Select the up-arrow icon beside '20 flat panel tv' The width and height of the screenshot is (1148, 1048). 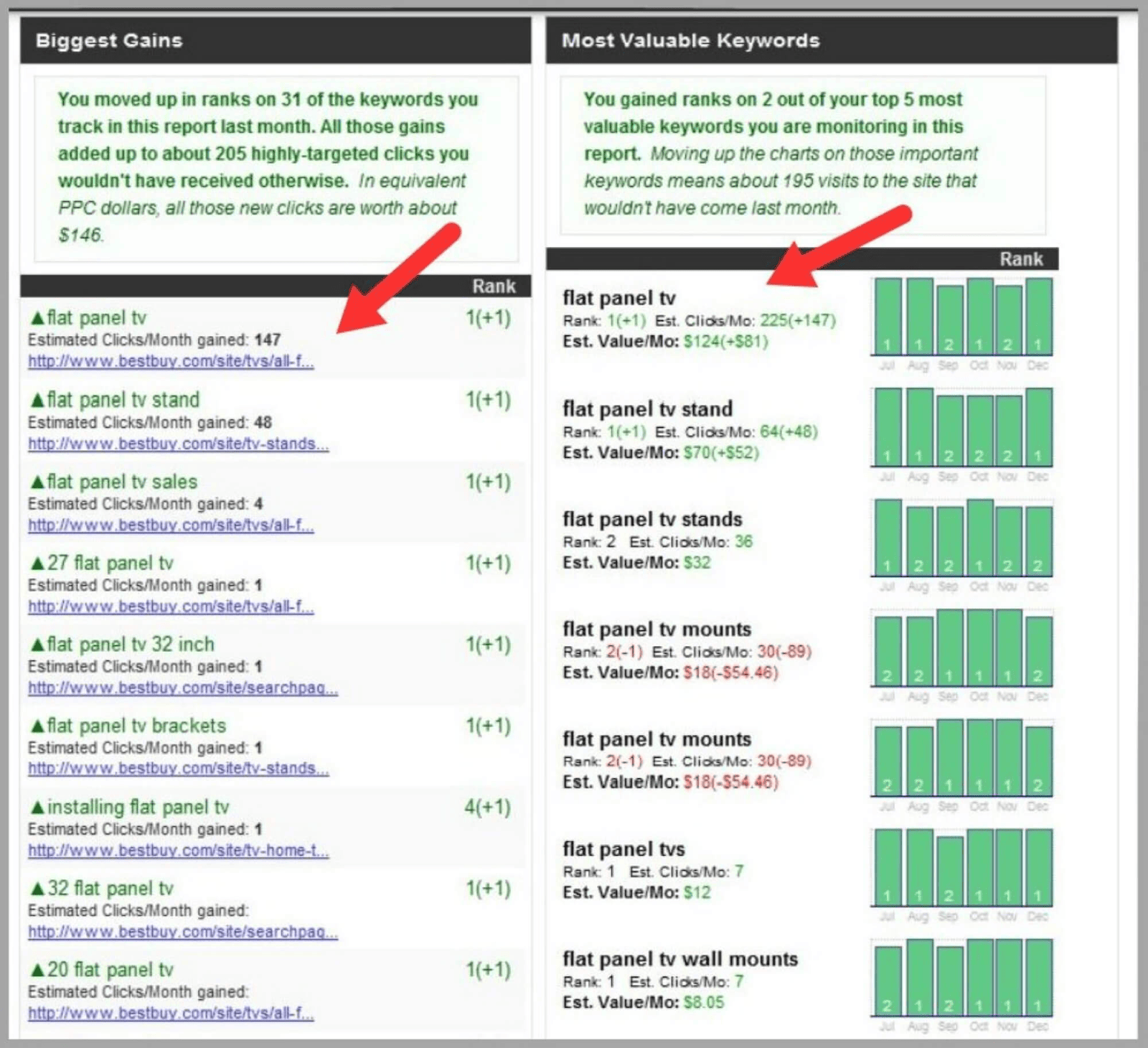coord(37,969)
